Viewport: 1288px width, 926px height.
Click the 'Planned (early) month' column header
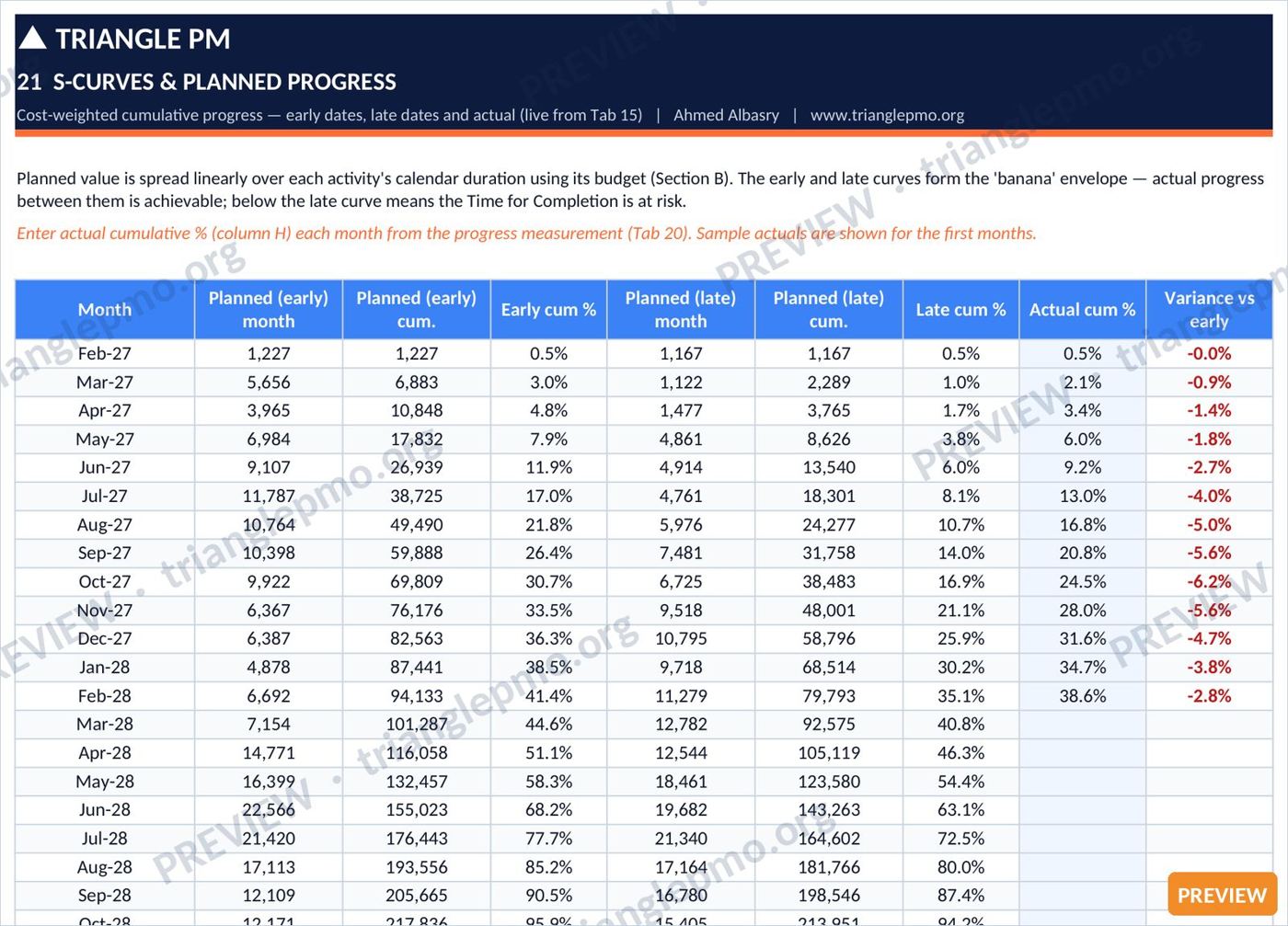click(269, 310)
